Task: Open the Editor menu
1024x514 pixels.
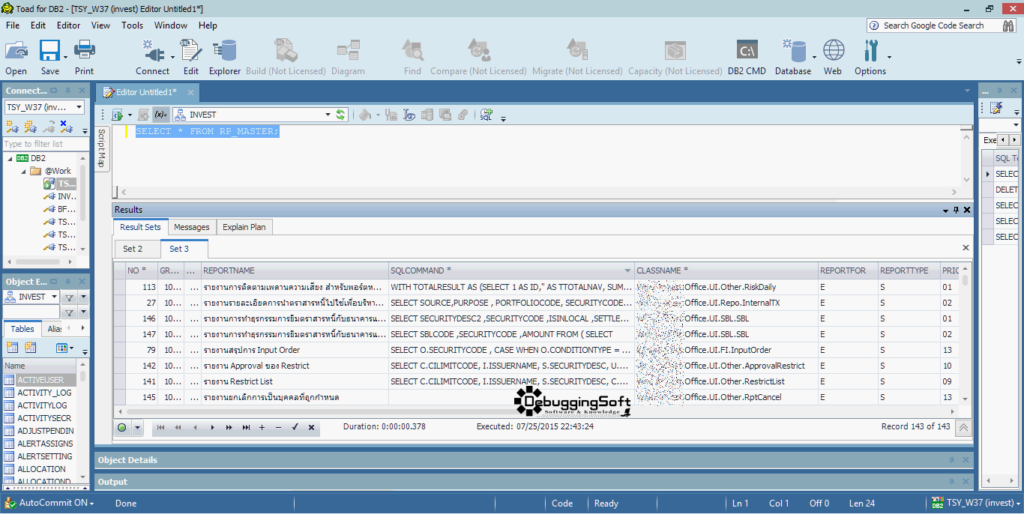Action: [69, 25]
